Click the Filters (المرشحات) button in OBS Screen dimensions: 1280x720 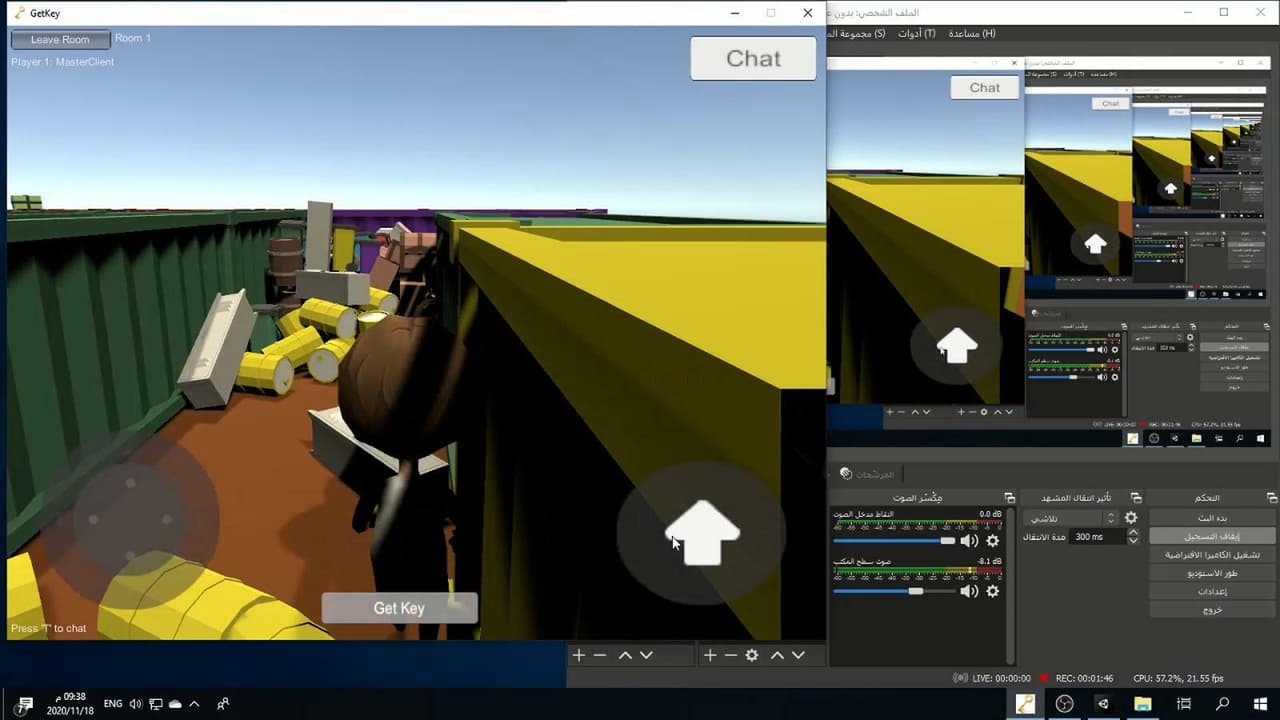868,474
